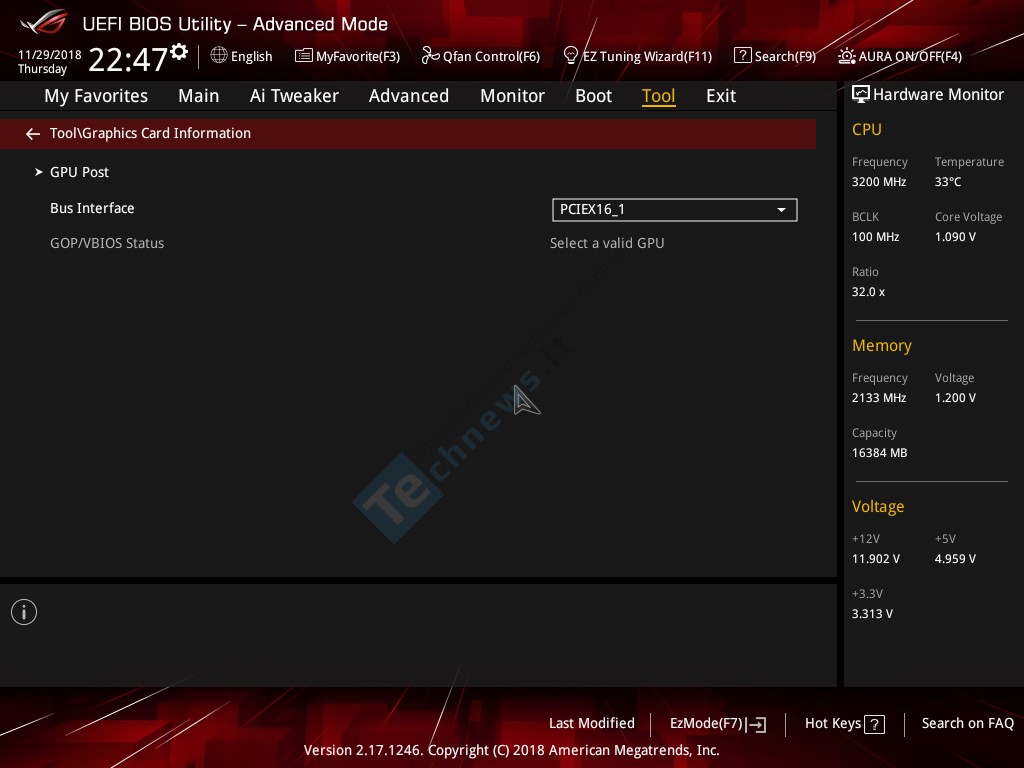Toggle AURA ON/OFF(F4)
1024x768 pixels.
coord(900,56)
